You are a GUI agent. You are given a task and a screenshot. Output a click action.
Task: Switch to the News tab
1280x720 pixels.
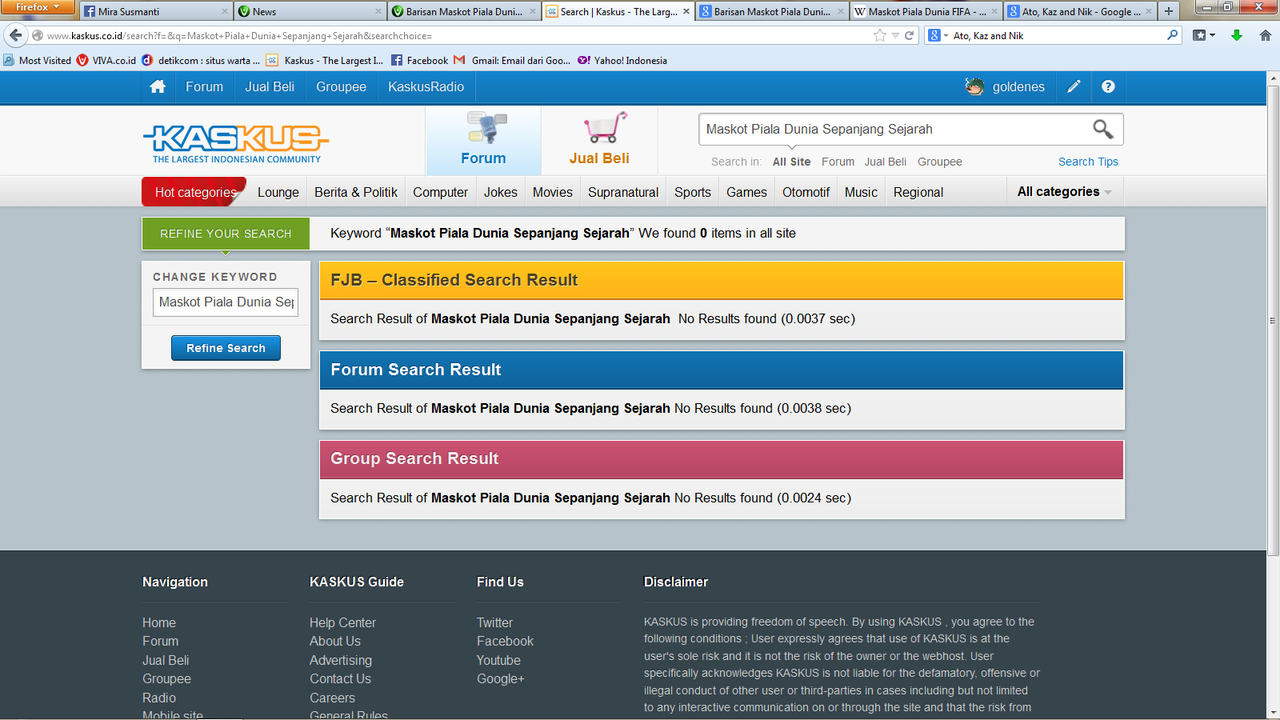311,12
